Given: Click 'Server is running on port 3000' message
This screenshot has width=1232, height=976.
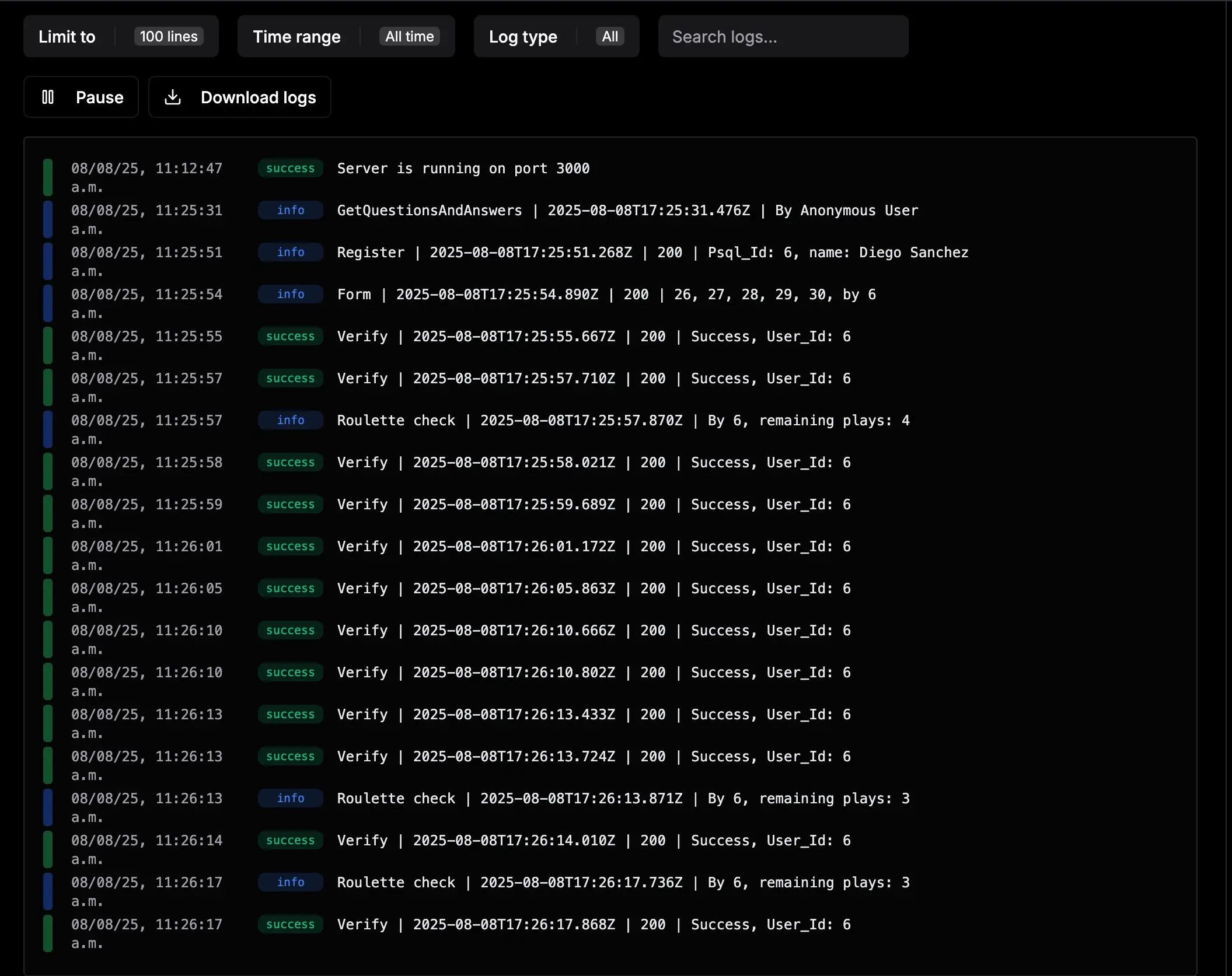Looking at the screenshot, I should (463, 169).
